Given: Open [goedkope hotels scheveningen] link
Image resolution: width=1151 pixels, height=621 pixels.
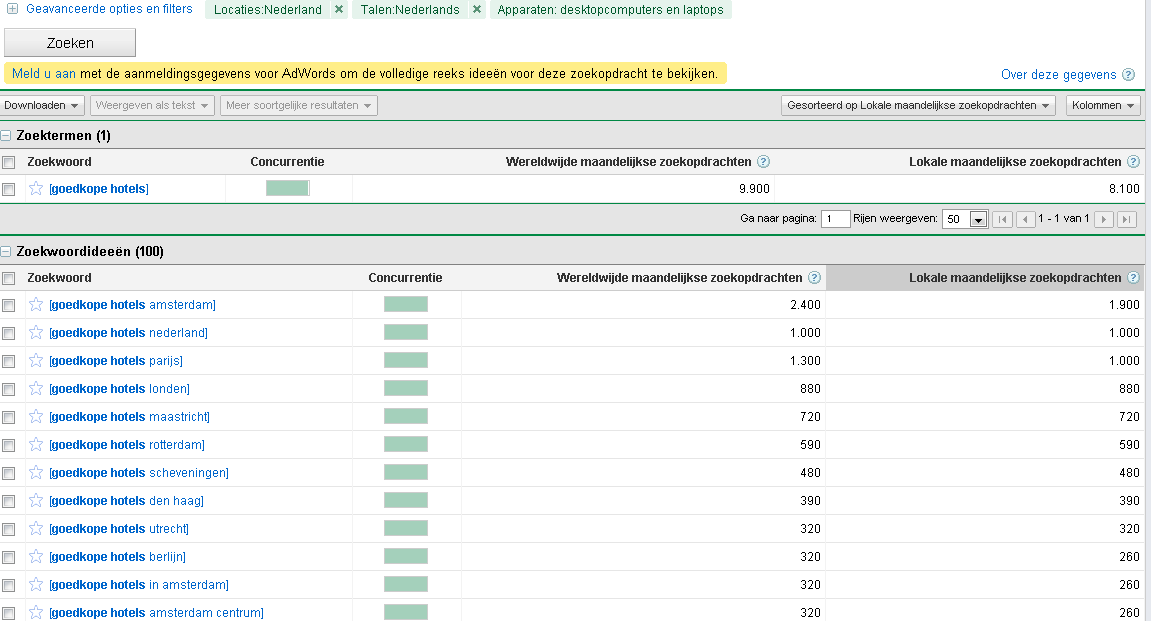Looking at the screenshot, I should click(139, 472).
